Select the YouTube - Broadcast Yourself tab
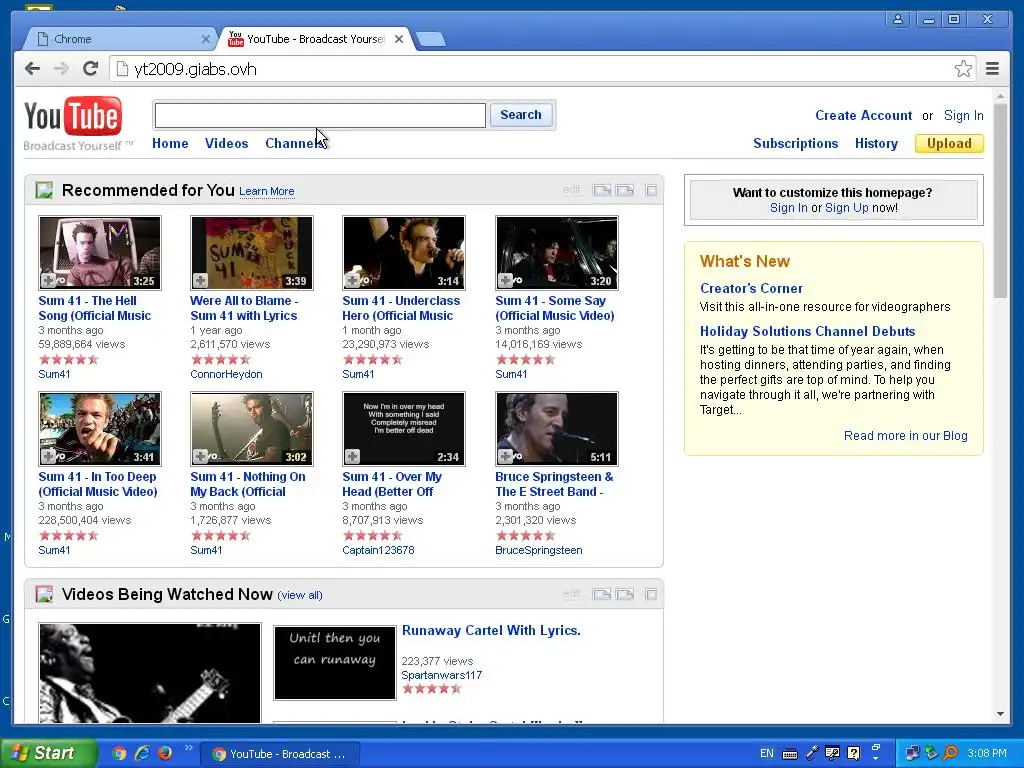 coord(316,39)
